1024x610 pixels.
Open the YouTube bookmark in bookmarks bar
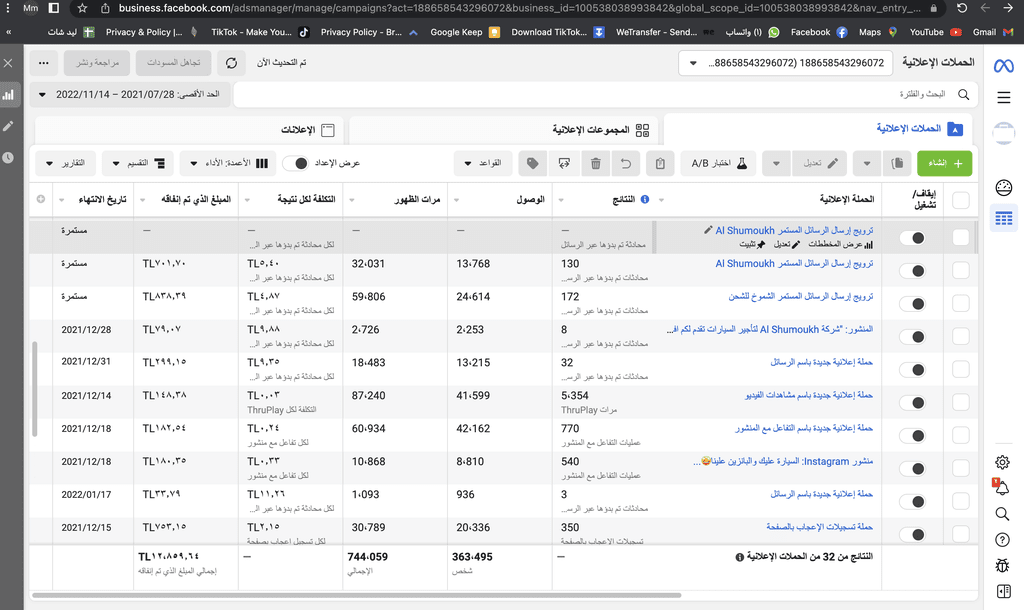[x=935, y=32]
